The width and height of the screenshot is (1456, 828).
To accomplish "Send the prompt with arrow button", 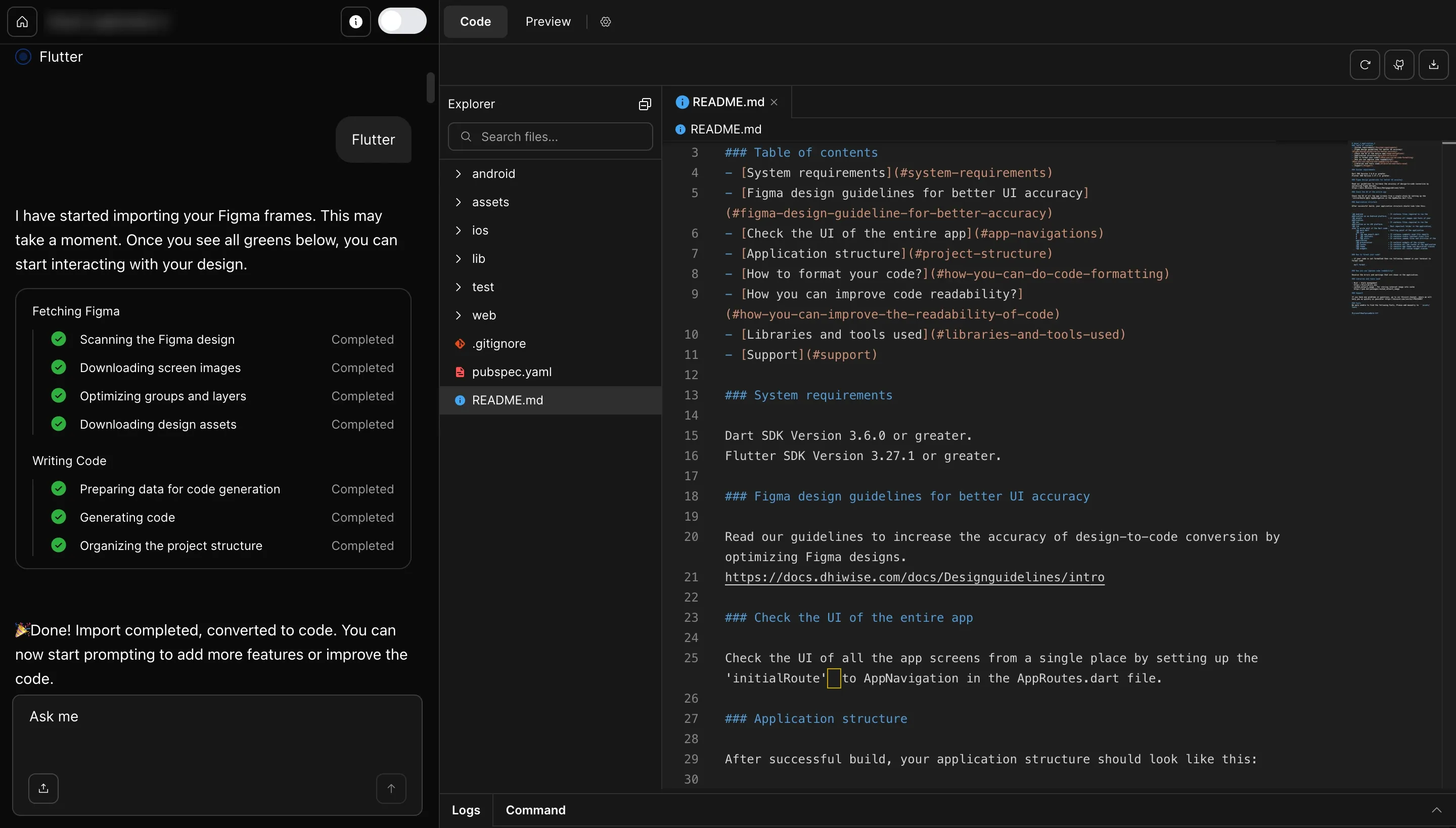I will point(391,788).
